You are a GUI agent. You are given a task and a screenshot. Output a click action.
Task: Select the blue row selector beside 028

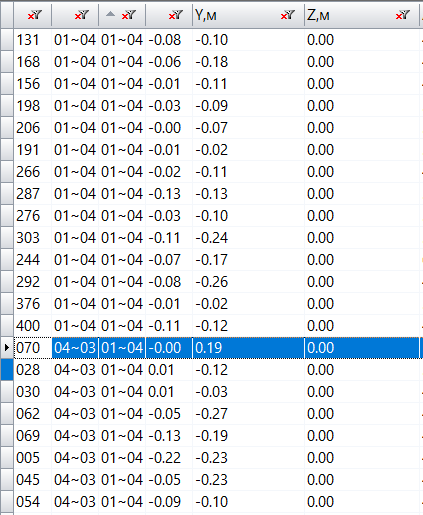tap(7, 370)
